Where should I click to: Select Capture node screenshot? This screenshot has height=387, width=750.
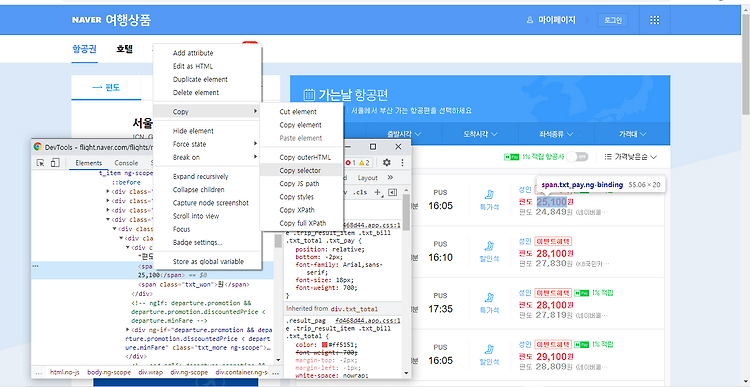(x=207, y=203)
